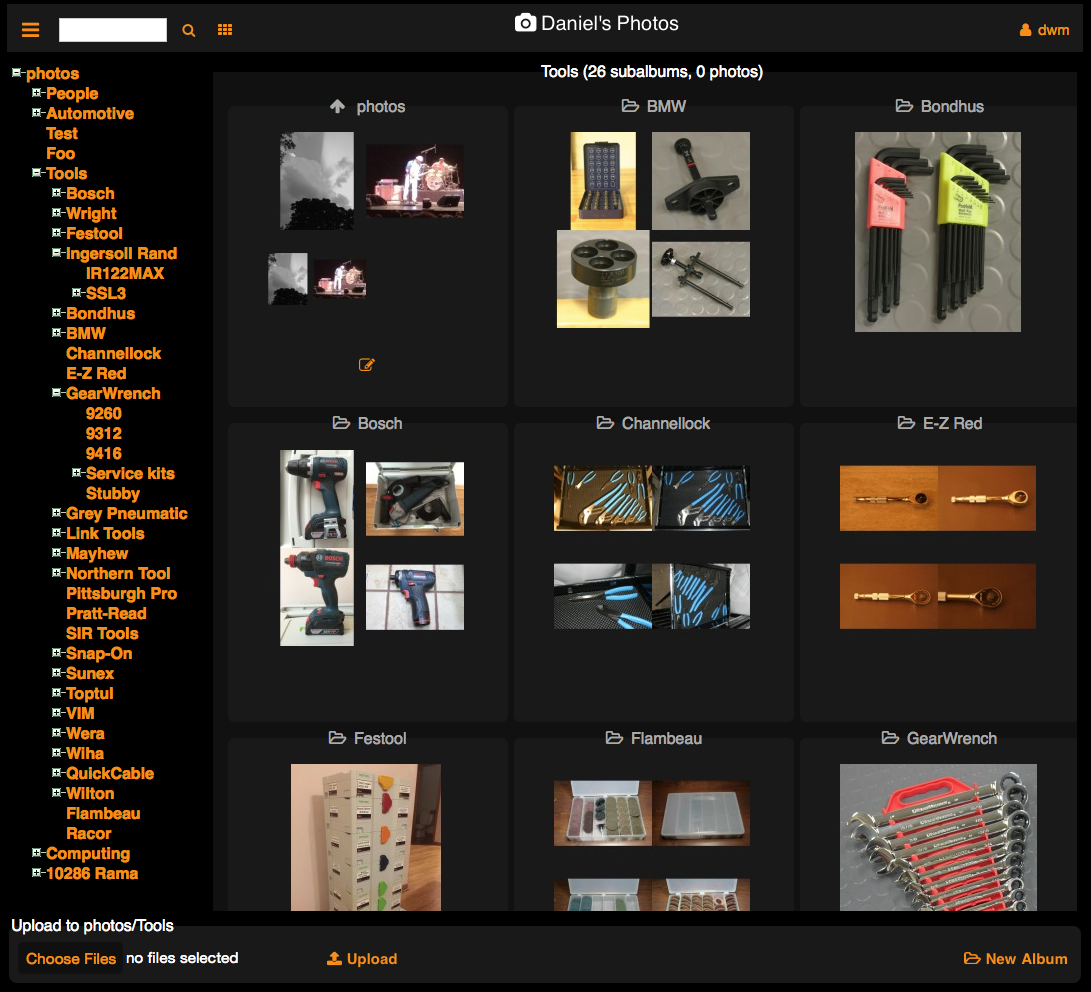Select Racor in the sidebar tree
The width and height of the screenshot is (1091, 992).
[88, 833]
